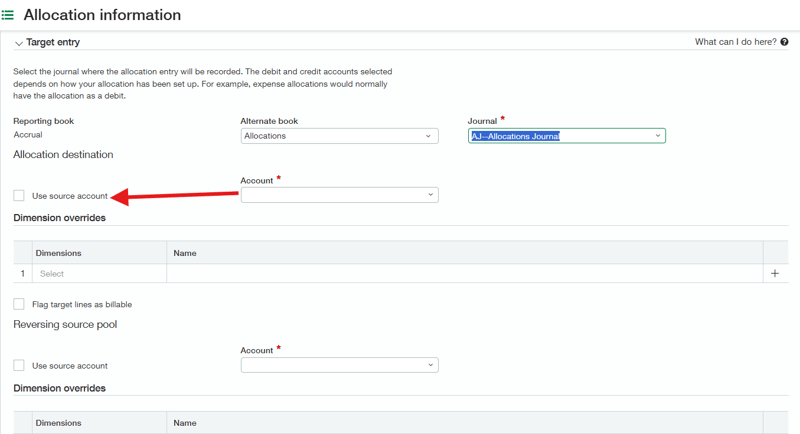Enable Use source account under Allocation destination
The image size is (800, 434).
pyautogui.click(x=19, y=196)
